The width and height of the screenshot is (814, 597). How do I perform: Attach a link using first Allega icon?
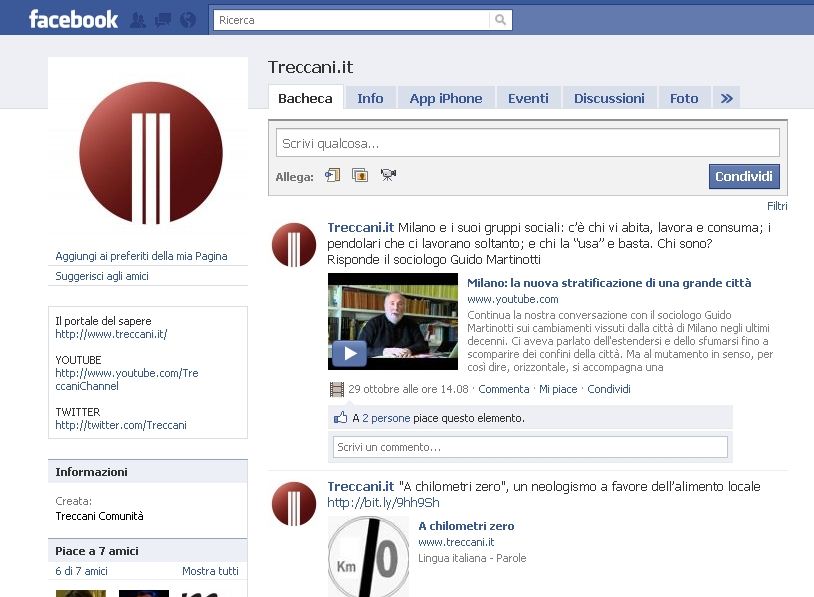[x=333, y=176]
